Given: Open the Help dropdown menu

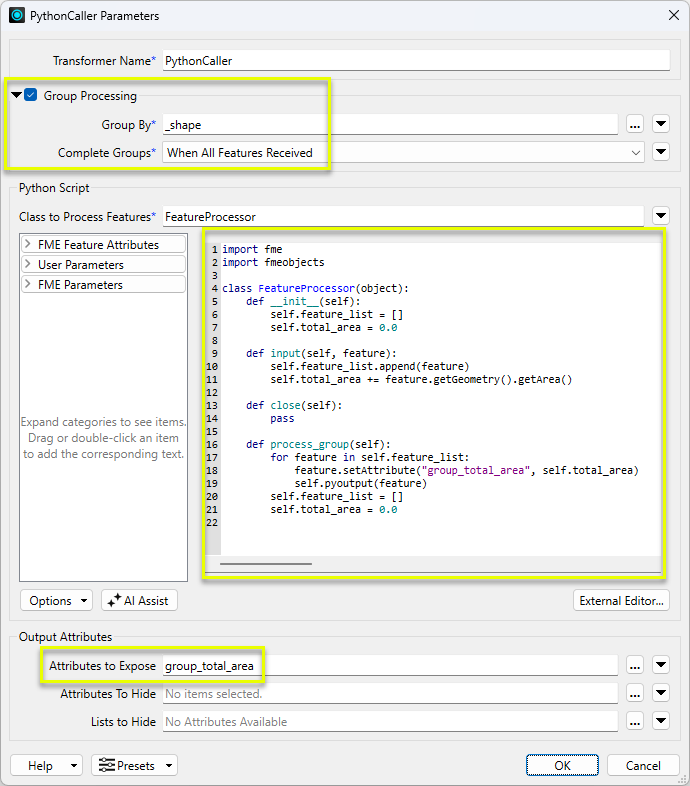Looking at the screenshot, I should tap(47, 766).
